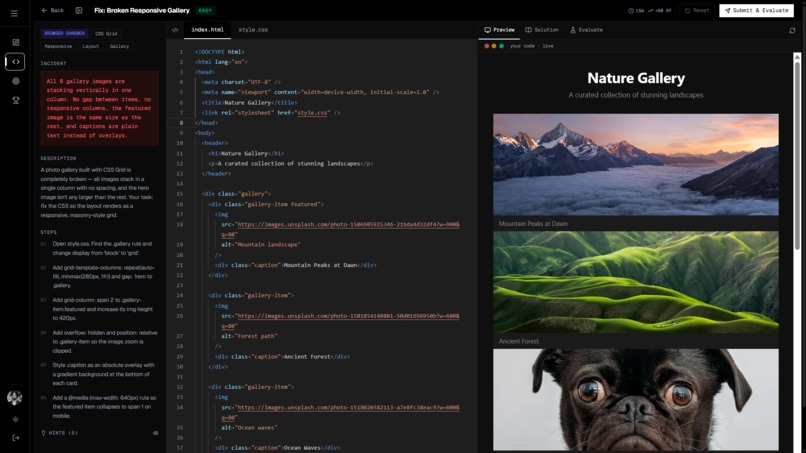
Task: Click alt="Forest path" in the editor
Action: coord(249,336)
